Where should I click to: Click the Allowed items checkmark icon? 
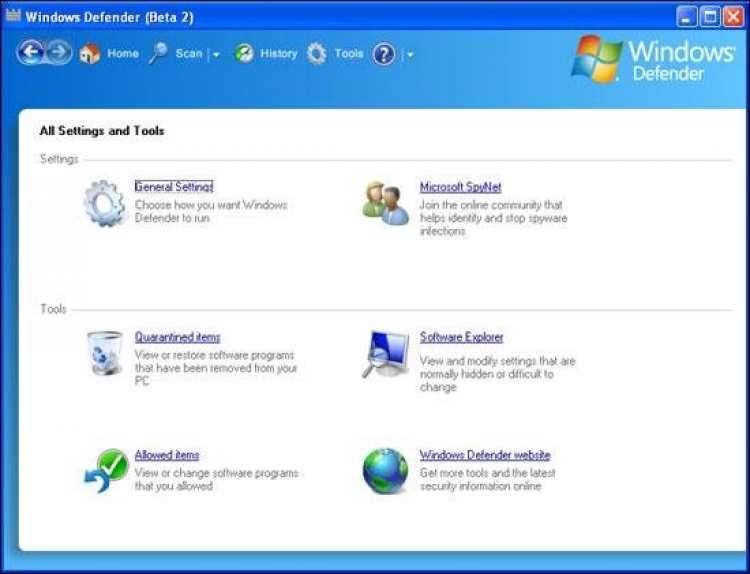tap(106, 471)
